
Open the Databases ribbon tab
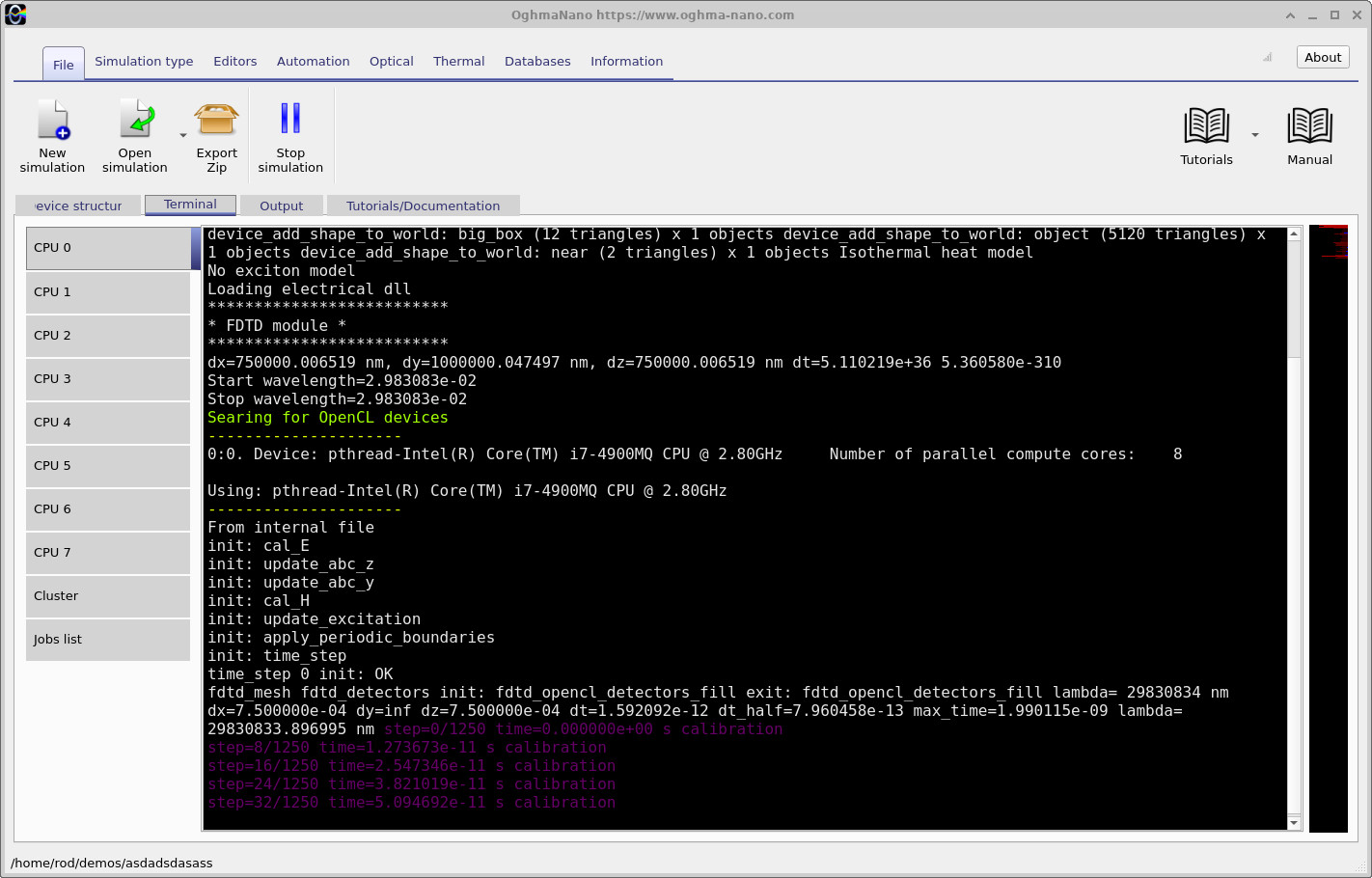coord(537,61)
